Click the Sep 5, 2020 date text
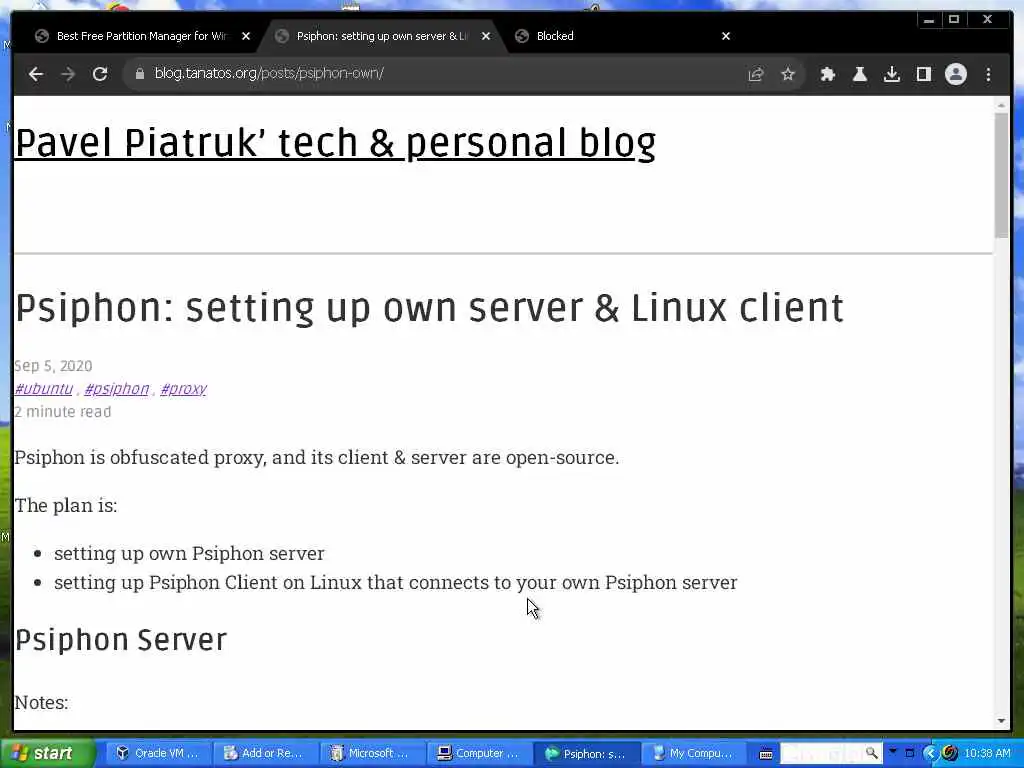Image resolution: width=1024 pixels, height=768 pixels. tap(53, 366)
